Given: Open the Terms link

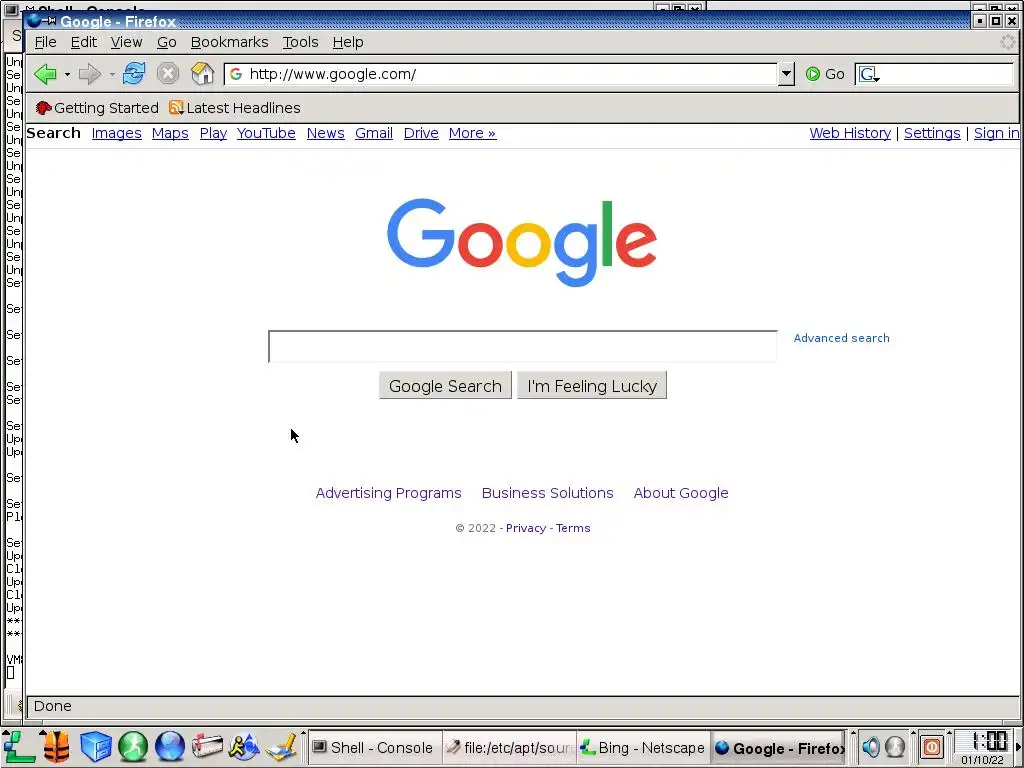Looking at the screenshot, I should (573, 528).
